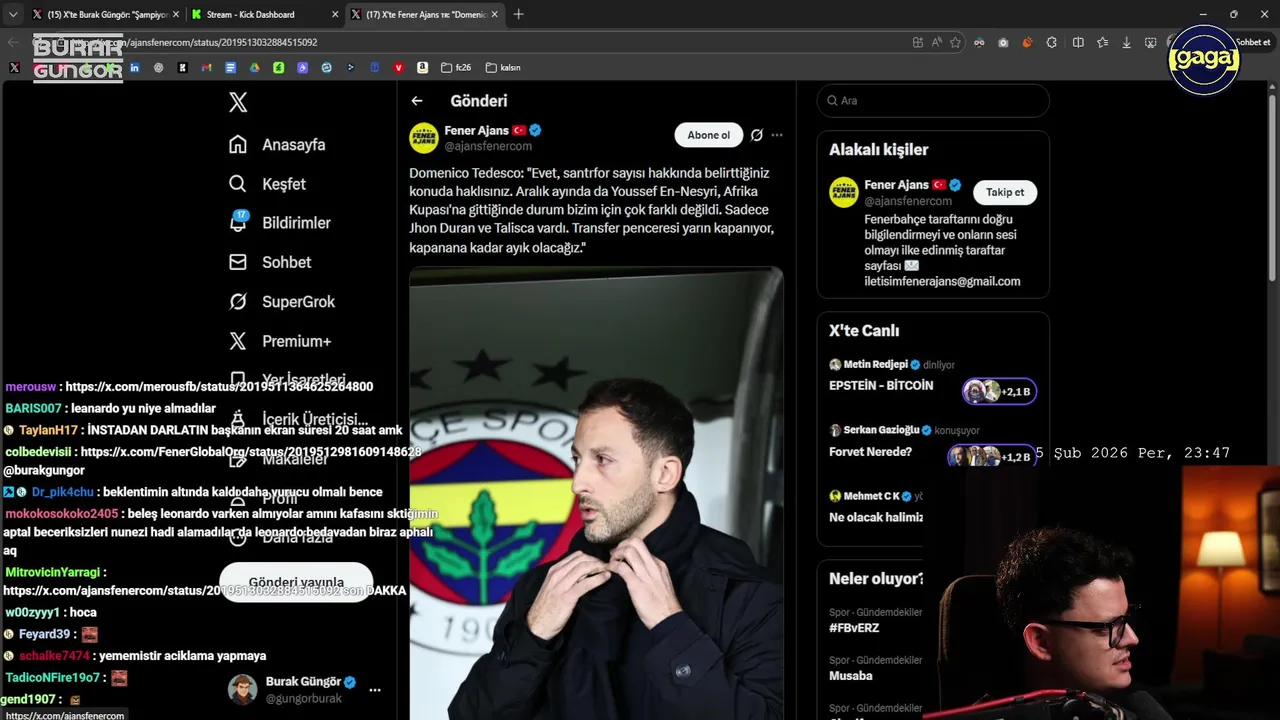Open the fc26 bookmarks folder

click(x=455, y=68)
